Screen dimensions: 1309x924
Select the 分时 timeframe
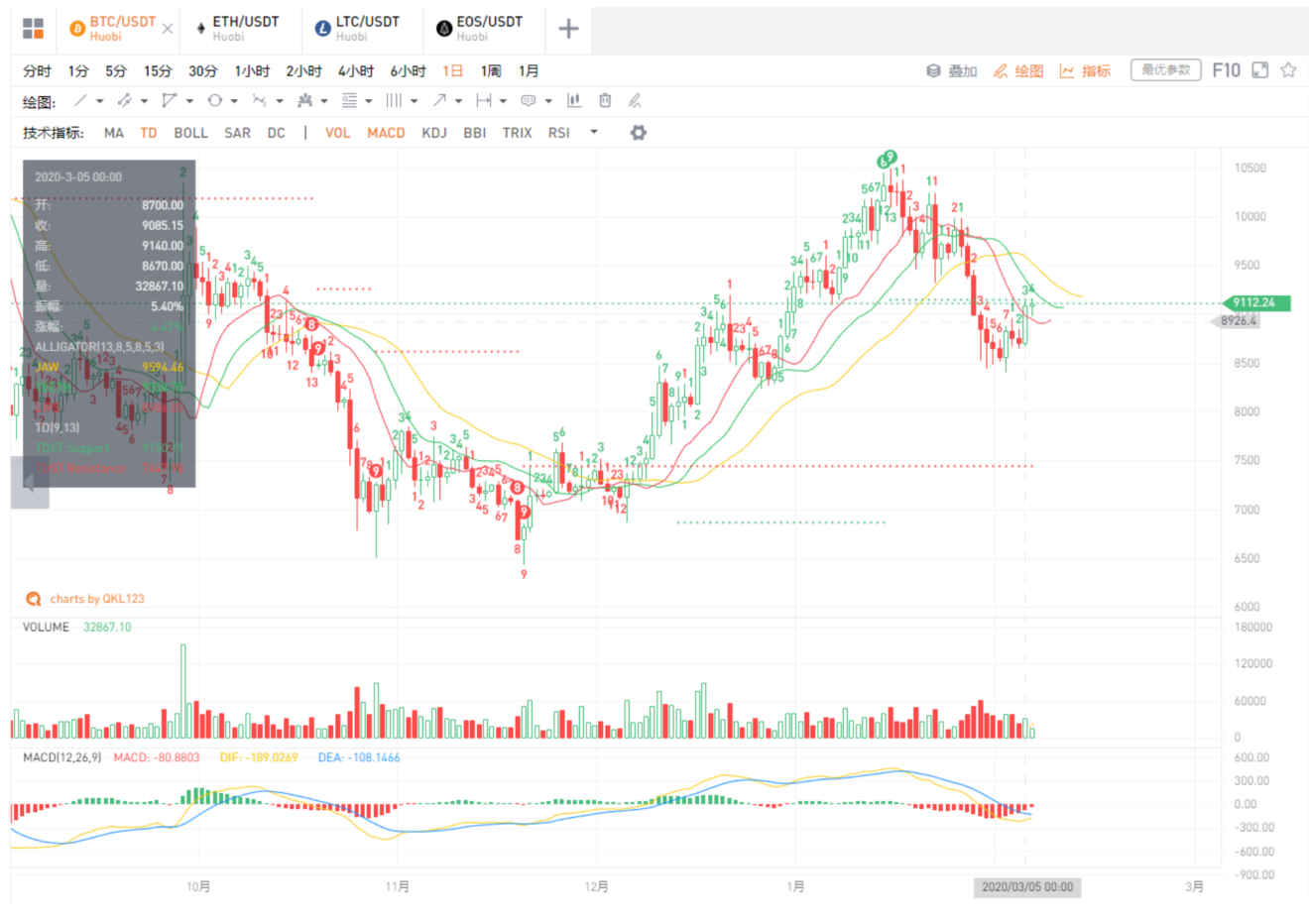pos(37,70)
